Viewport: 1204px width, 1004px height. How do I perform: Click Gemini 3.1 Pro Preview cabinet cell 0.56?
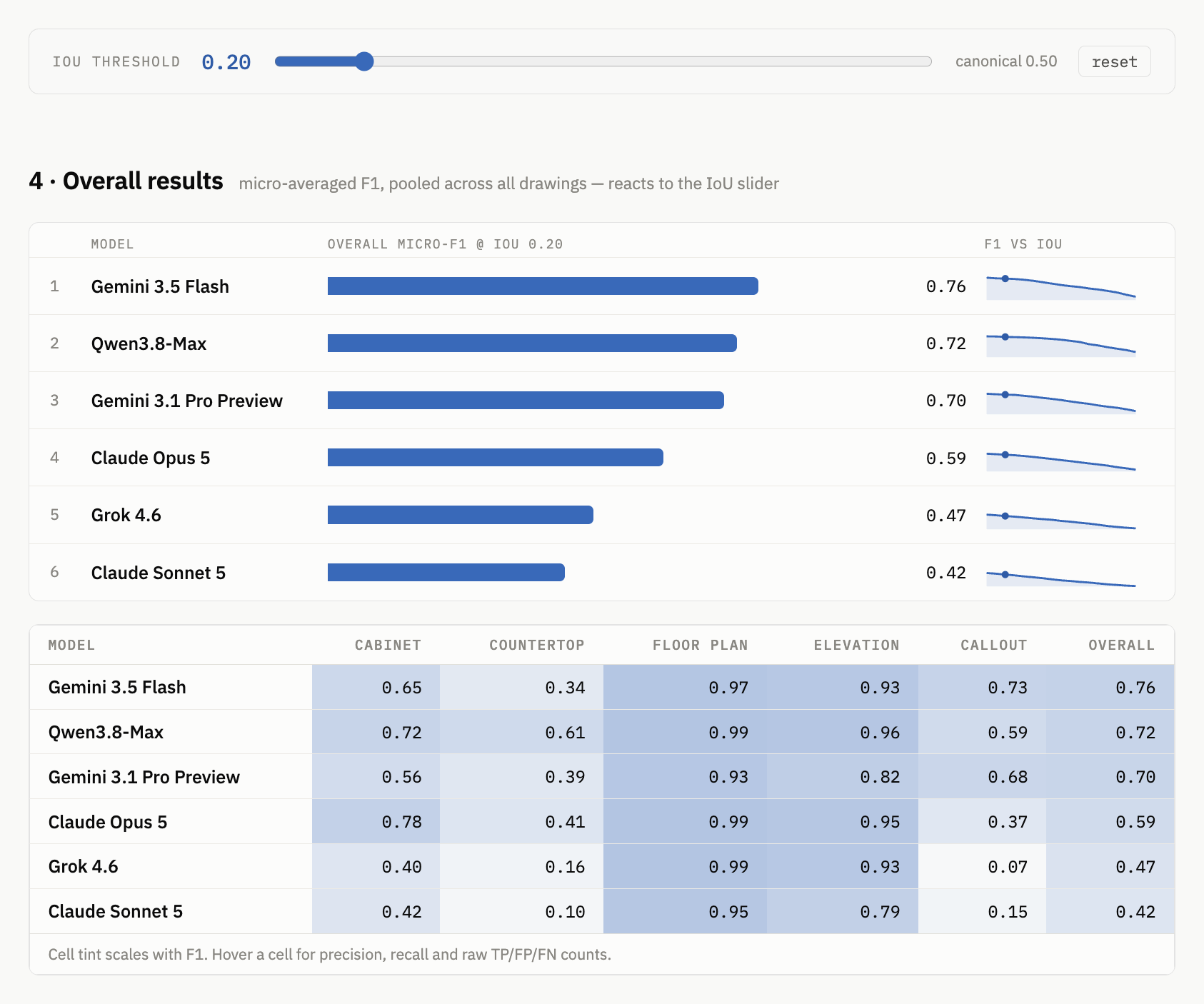(x=376, y=777)
